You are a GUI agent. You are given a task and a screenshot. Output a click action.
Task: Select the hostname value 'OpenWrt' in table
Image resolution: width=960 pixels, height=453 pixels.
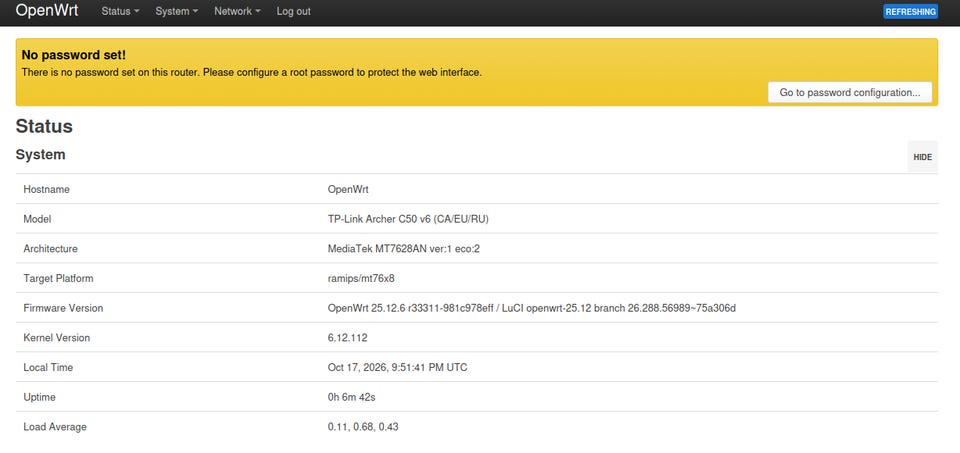348,189
